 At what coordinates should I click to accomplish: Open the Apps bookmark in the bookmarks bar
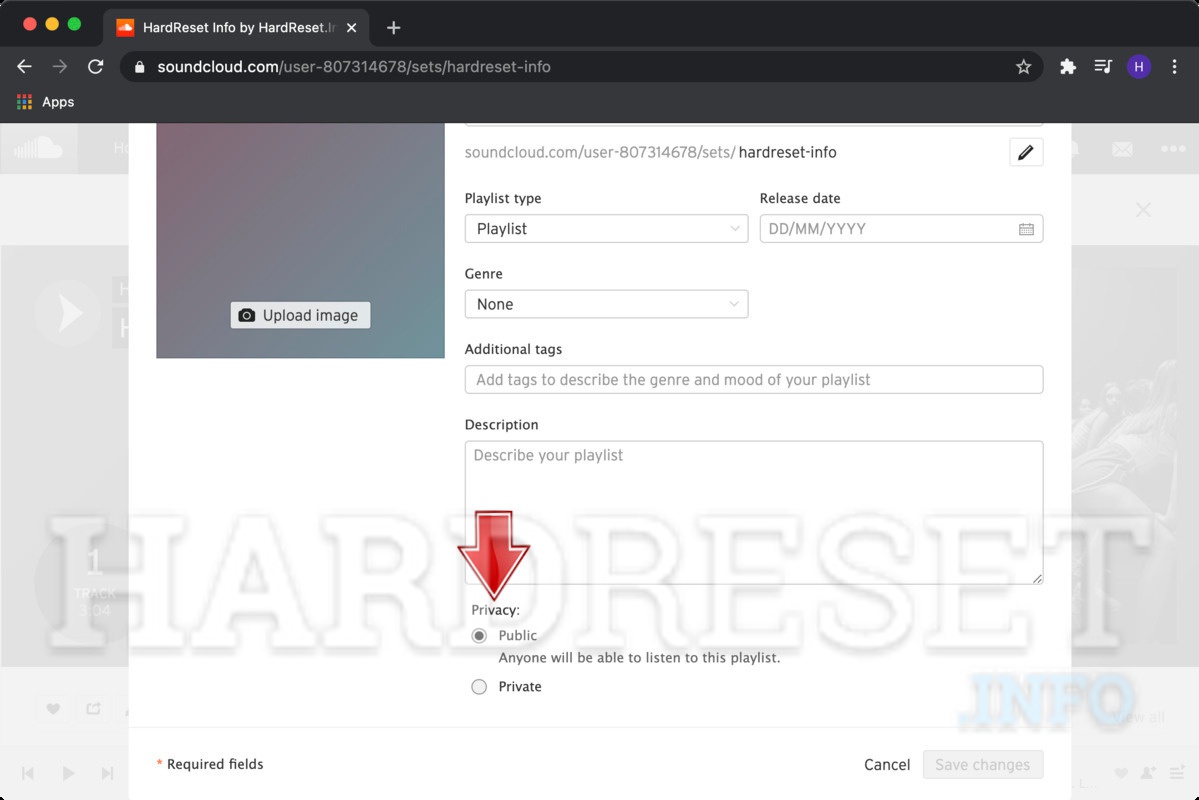pyautogui.click(x=45, y=101)
